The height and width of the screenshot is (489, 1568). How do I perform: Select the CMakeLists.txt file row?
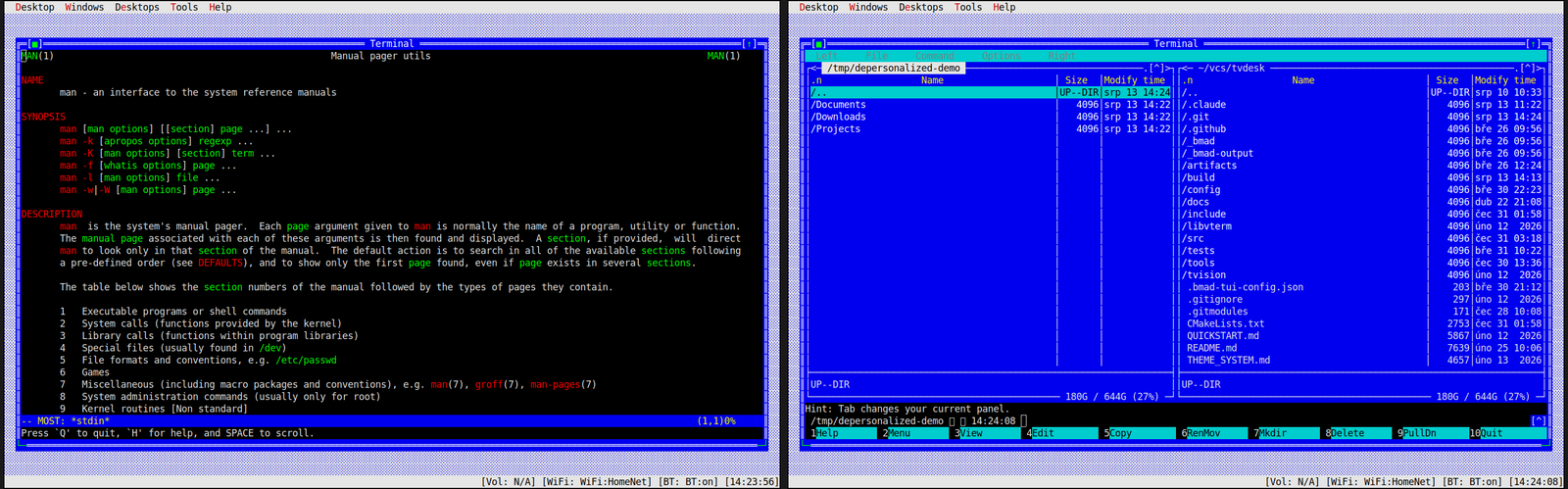1361,323
